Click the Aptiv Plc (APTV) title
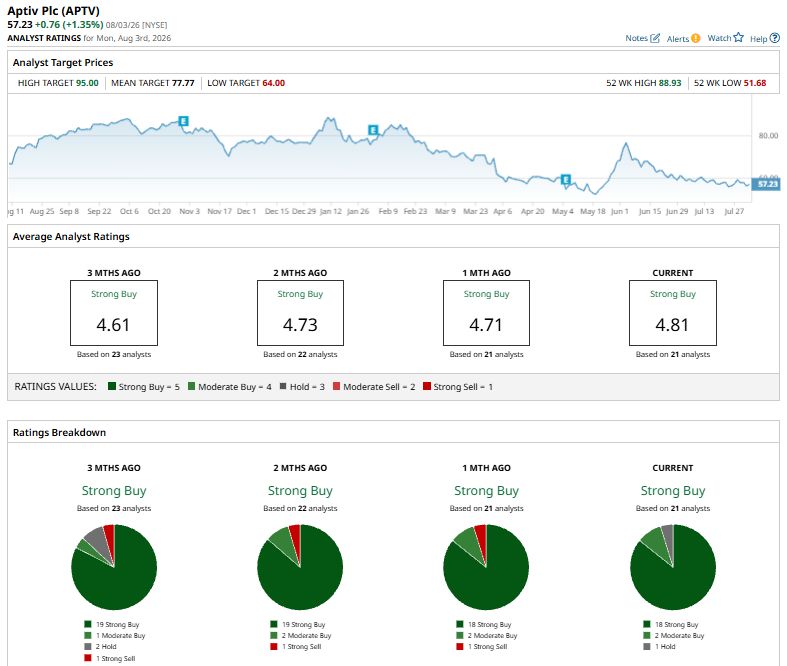This screenshot has width=787, height=666. 53,11
